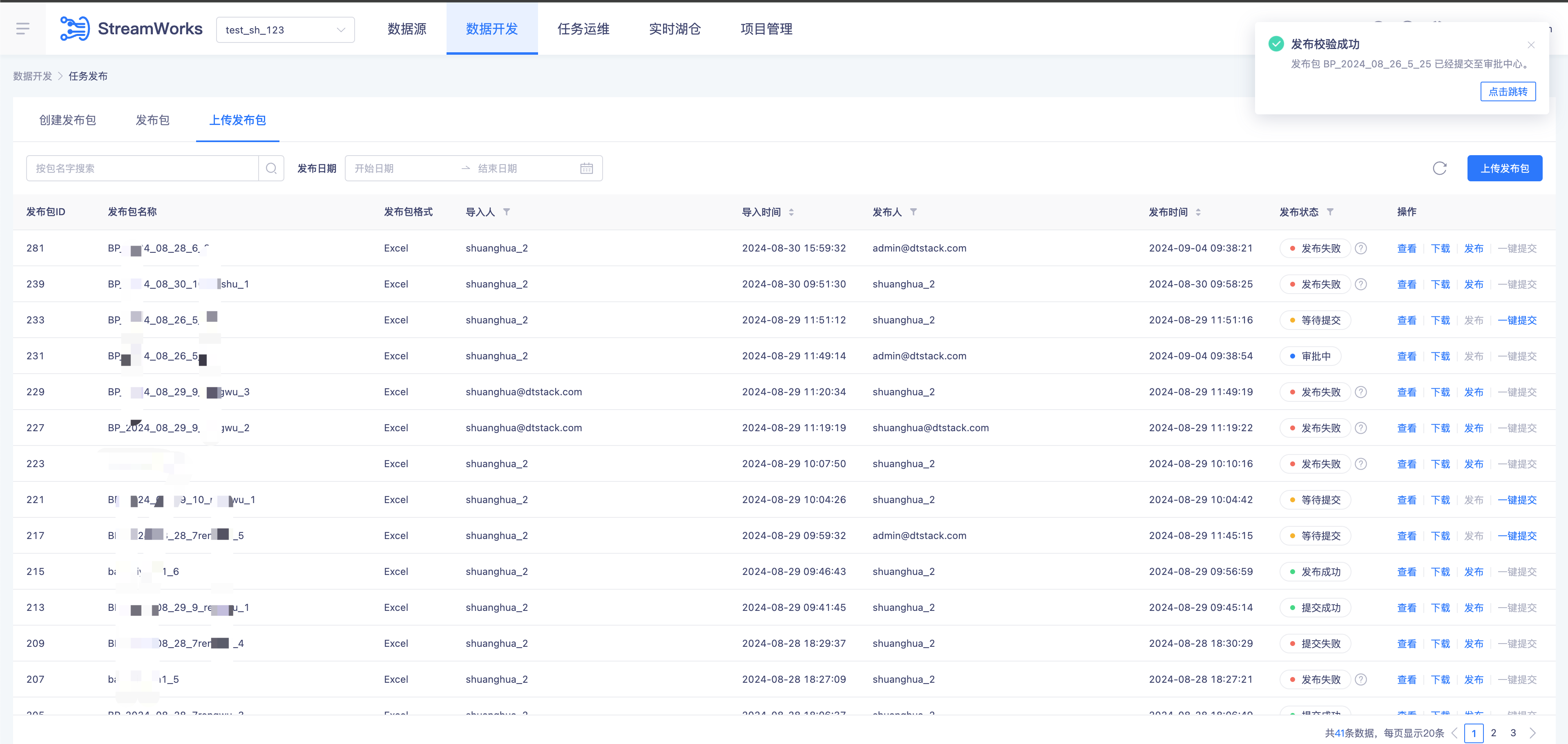Open the 任务运维 menu
Screen dimensions: 1568x744
[x=583, y=29]
